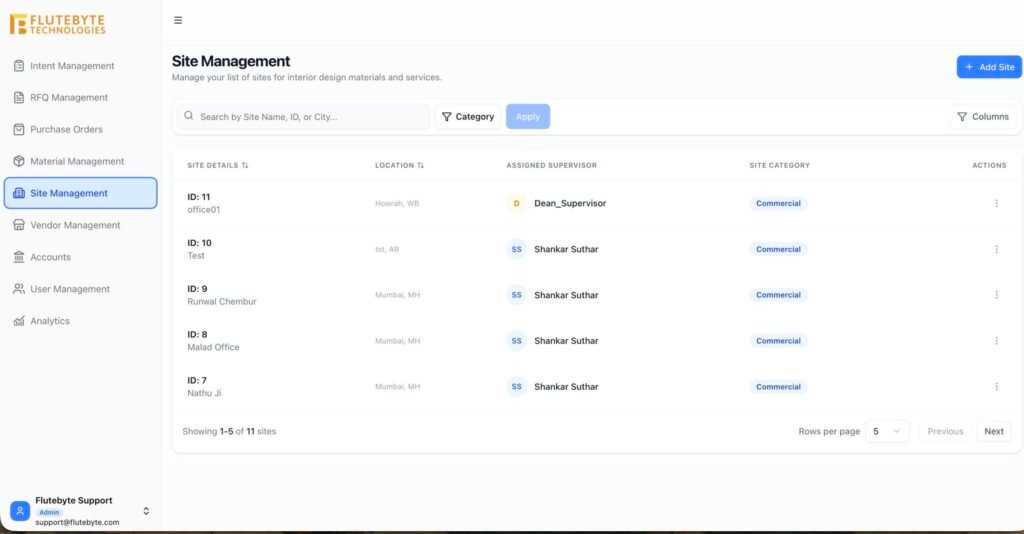The width and height of the screenshot is (1024, 534).
Task: Click the Commercial tag for Malad Office
Action: pyautogui.click(x=778, y=341)
